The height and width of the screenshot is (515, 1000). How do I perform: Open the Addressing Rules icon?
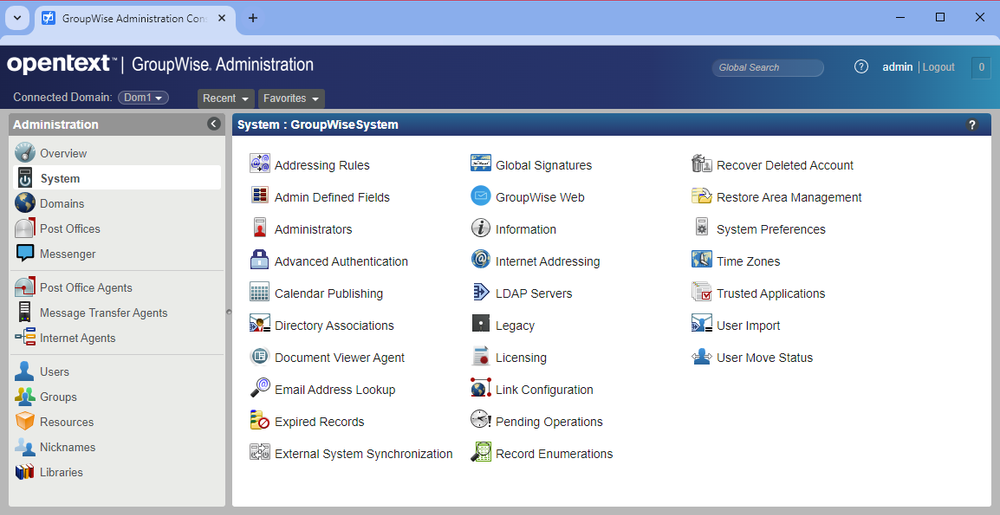coord(260,164)
